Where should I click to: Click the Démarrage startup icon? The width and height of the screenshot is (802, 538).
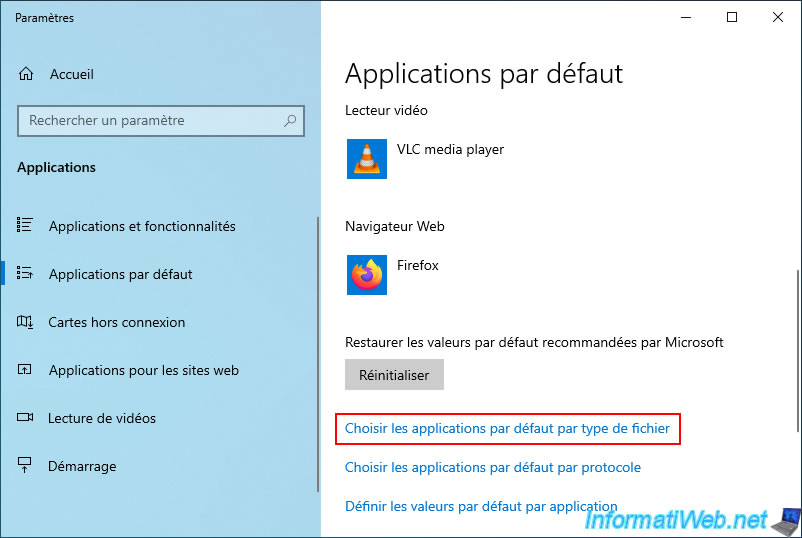[26, 466]
